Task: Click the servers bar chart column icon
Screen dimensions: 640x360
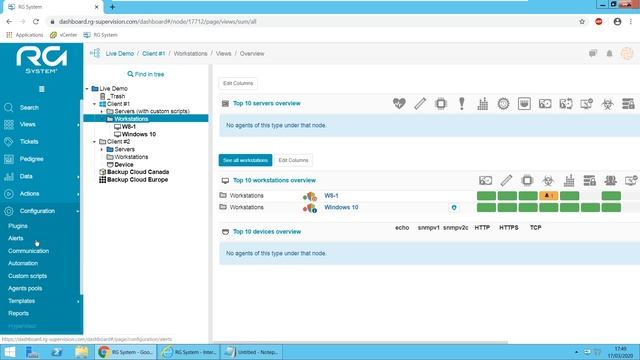Action: point(482,104)
